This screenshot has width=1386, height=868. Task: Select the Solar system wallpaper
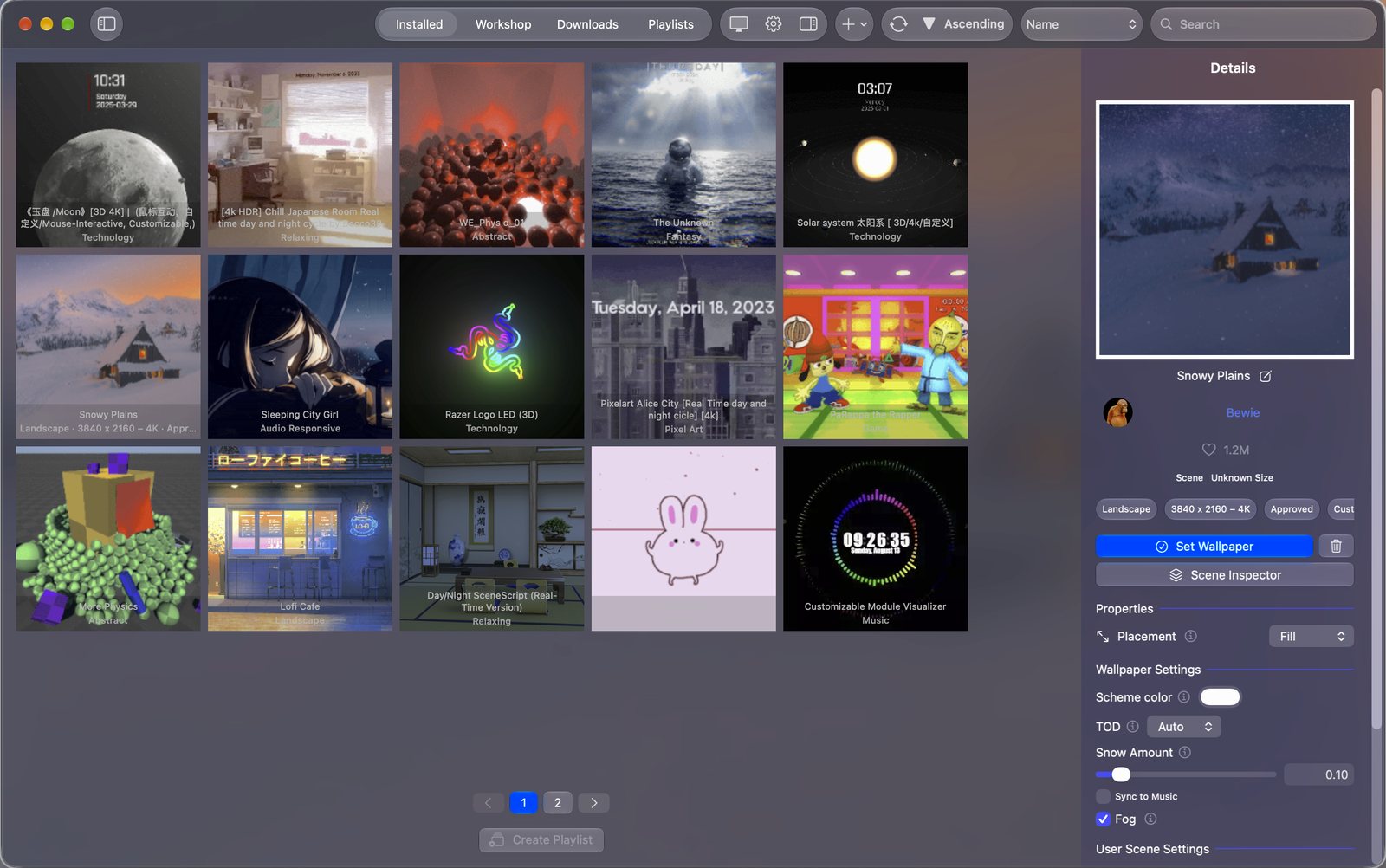875,155
